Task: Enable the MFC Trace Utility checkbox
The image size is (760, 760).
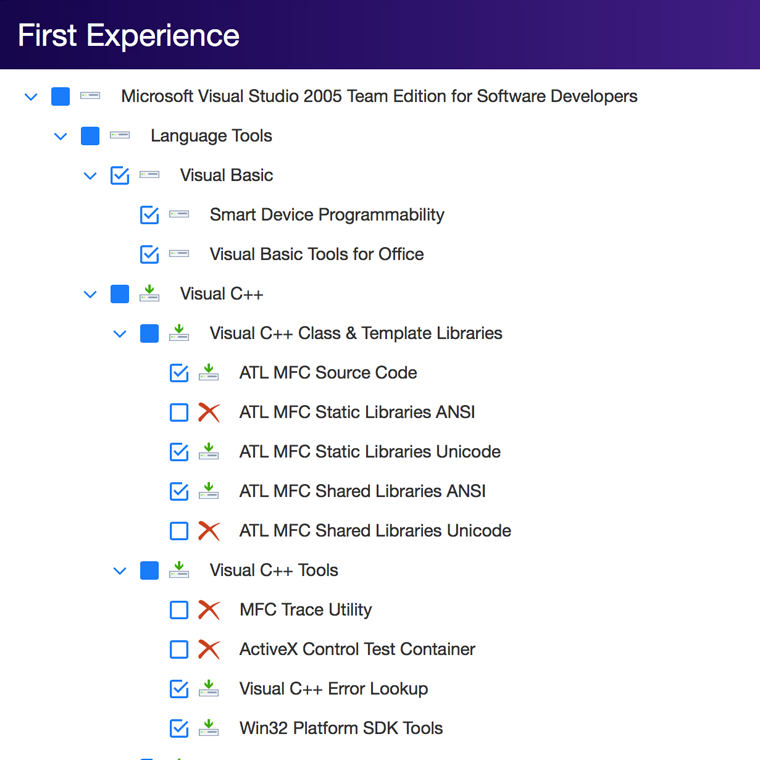Action: (x=179, y=610)
